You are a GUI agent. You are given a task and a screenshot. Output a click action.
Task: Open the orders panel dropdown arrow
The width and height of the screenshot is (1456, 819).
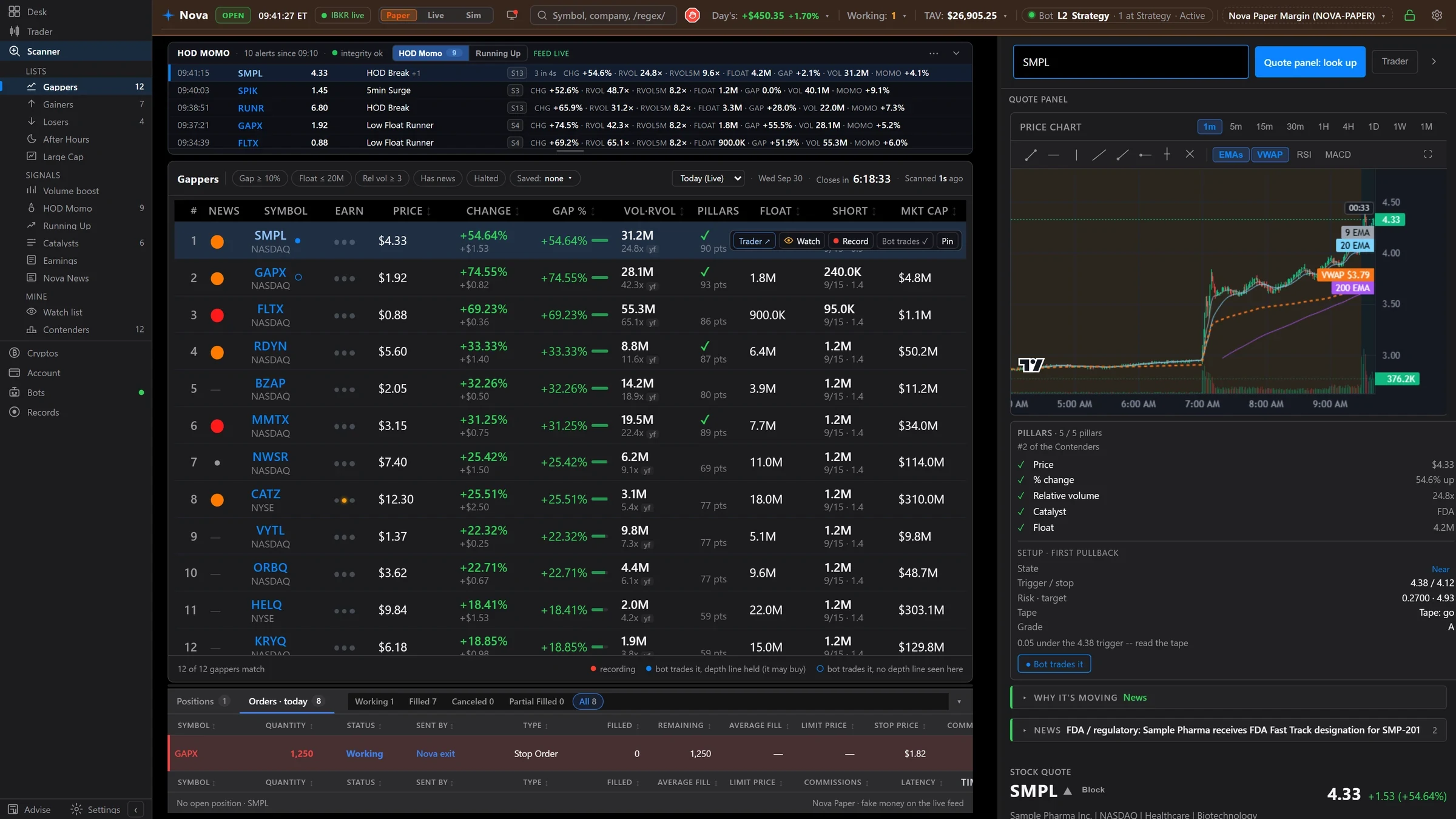click(959, 702)
